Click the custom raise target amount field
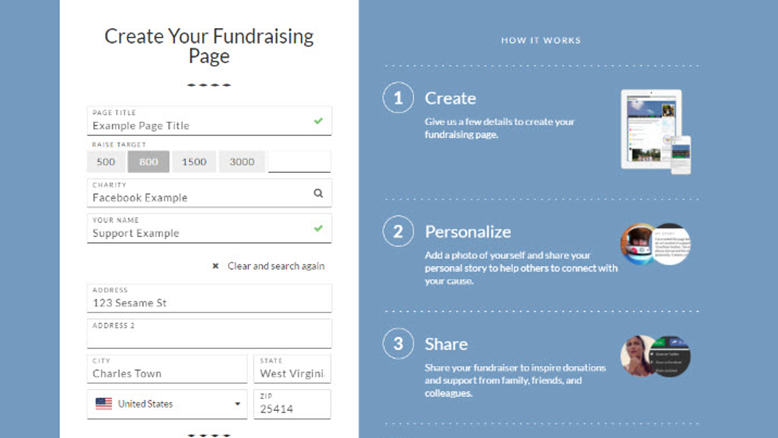 pyautogui.click(x=299, y=162)
